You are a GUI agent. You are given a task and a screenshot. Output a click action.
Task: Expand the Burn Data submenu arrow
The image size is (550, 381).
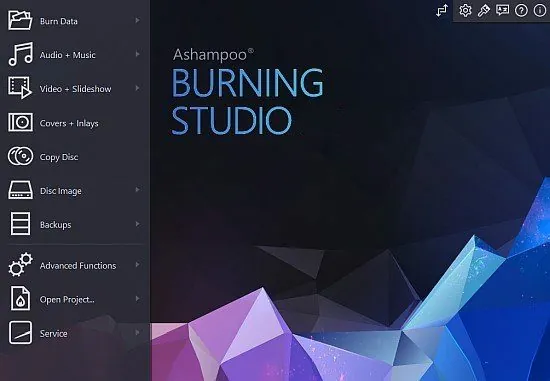tap(138, 21)
